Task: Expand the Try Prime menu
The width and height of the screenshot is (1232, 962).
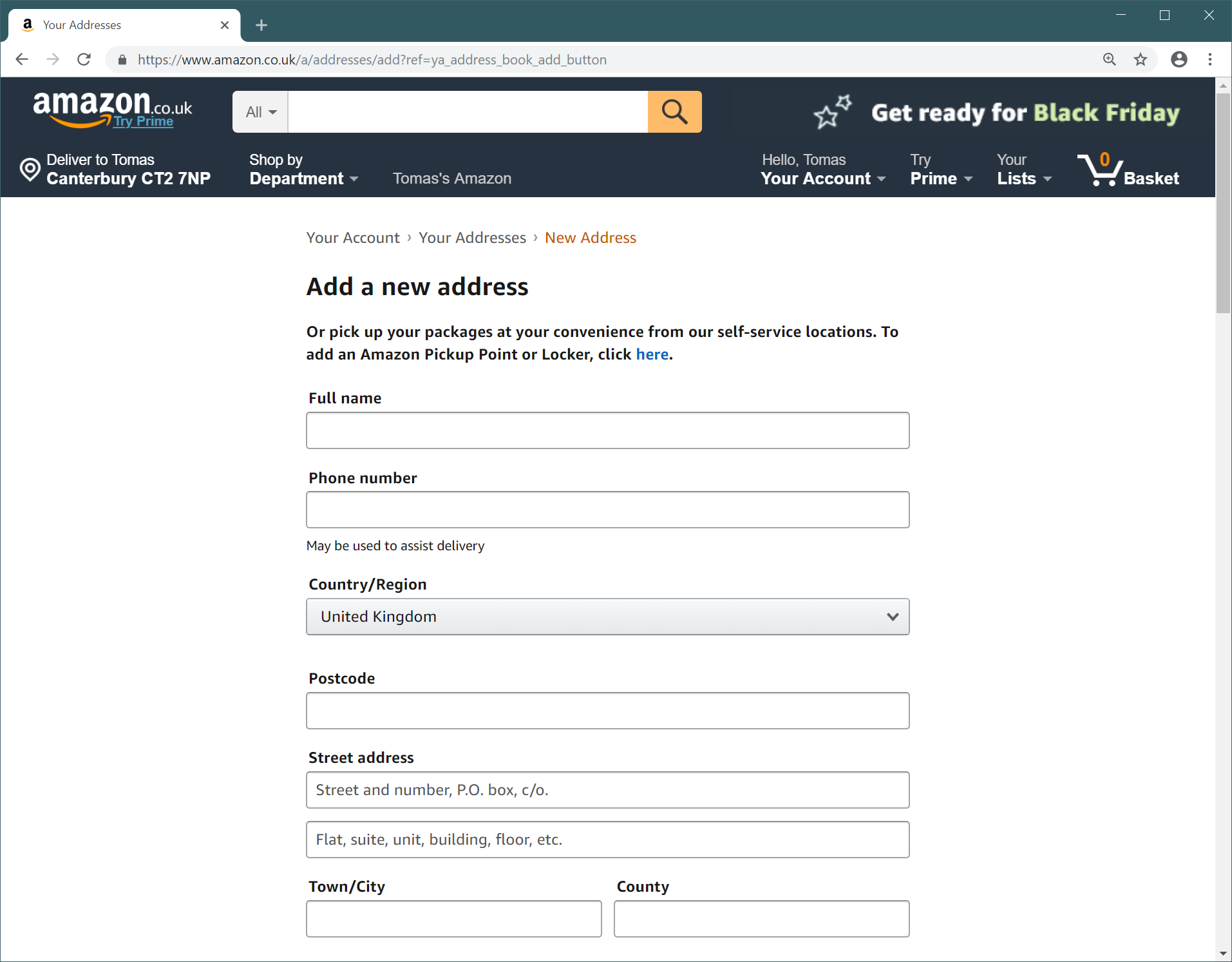Action: tap(941, 169)
